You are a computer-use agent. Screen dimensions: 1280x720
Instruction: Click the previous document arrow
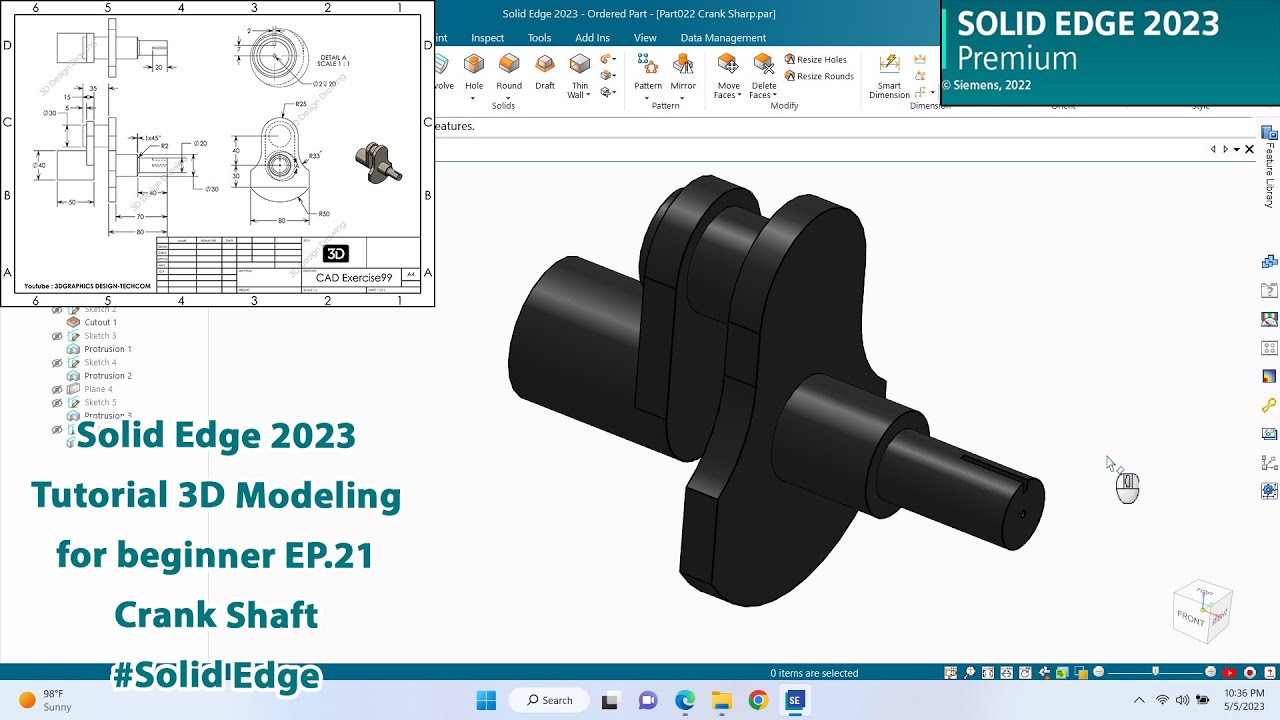(x=1213, y=149)
